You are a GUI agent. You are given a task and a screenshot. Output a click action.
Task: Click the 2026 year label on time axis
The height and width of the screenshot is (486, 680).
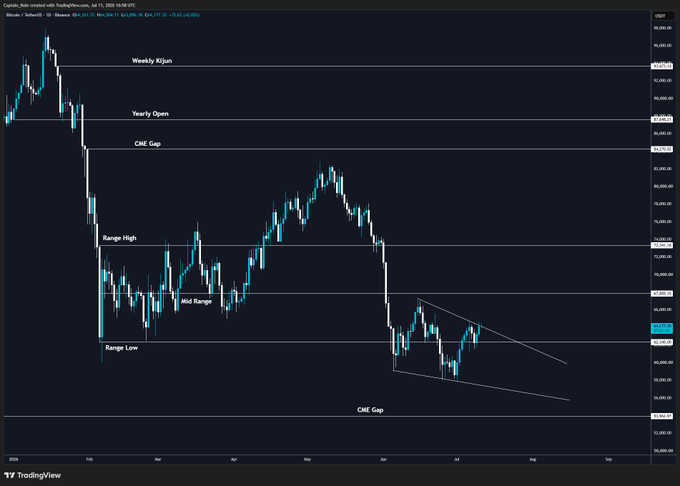pos(13,459)
